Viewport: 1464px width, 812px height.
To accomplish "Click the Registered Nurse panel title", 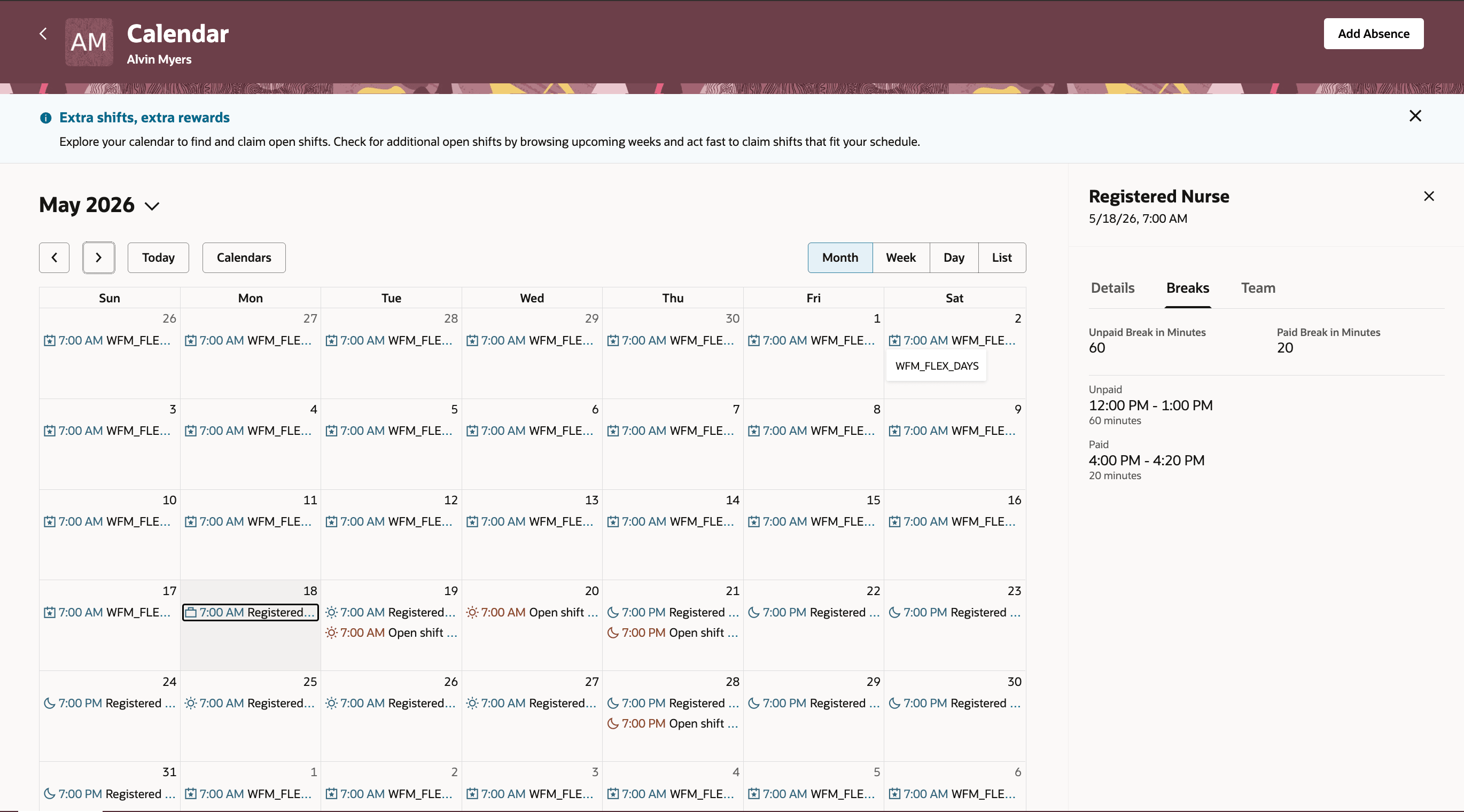I will click(1159, 196).
